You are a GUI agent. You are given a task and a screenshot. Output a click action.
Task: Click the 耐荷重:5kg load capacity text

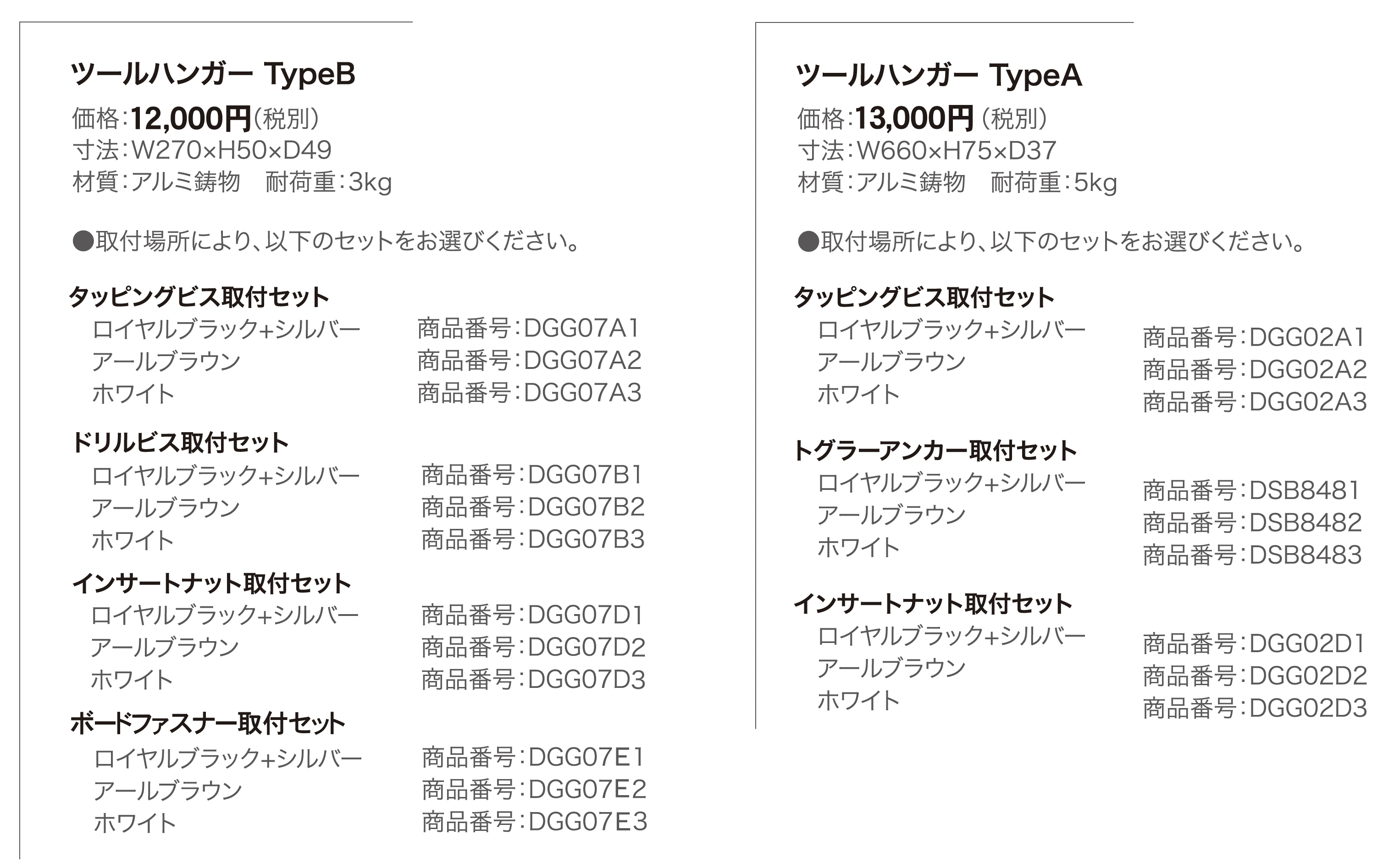click(x=1054, y=182)
